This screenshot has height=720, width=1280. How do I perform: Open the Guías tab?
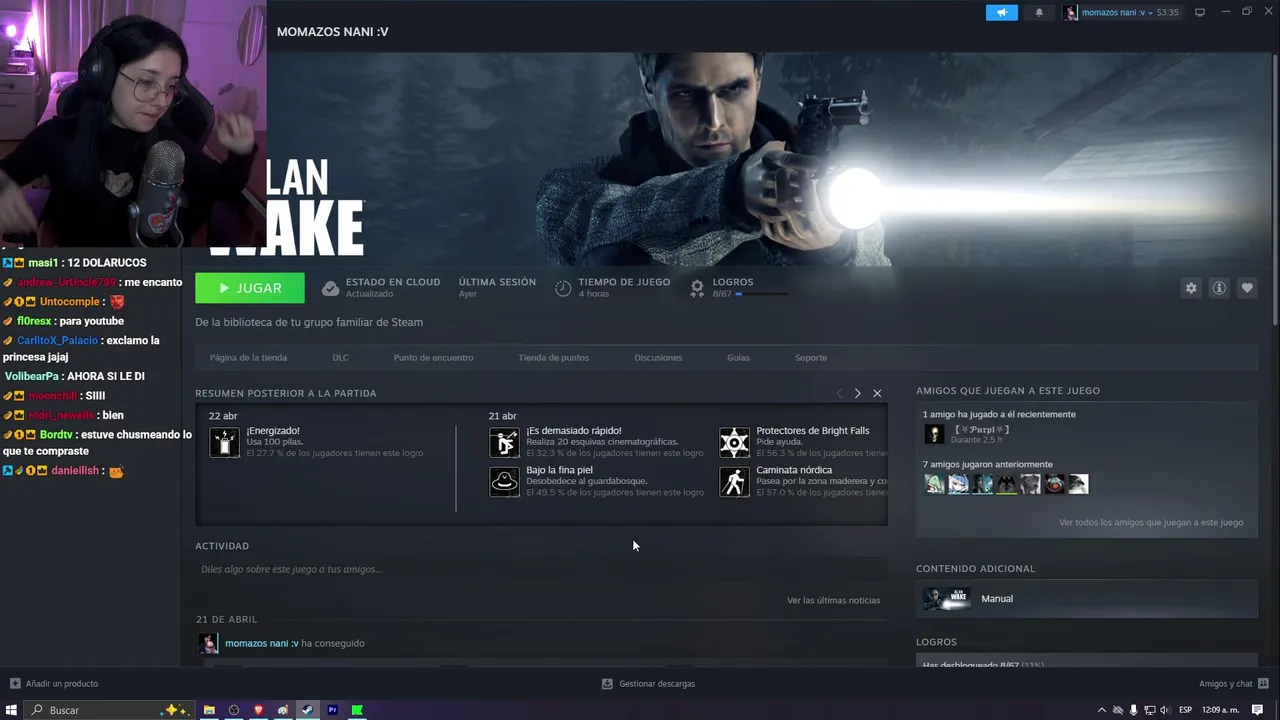[738, 358]
